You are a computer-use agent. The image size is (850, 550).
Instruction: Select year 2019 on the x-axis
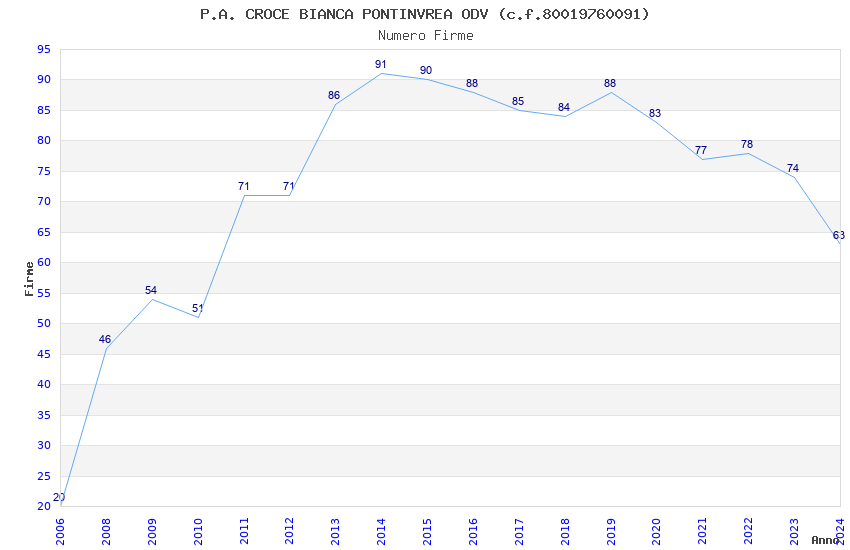click(x=611, y=531)
